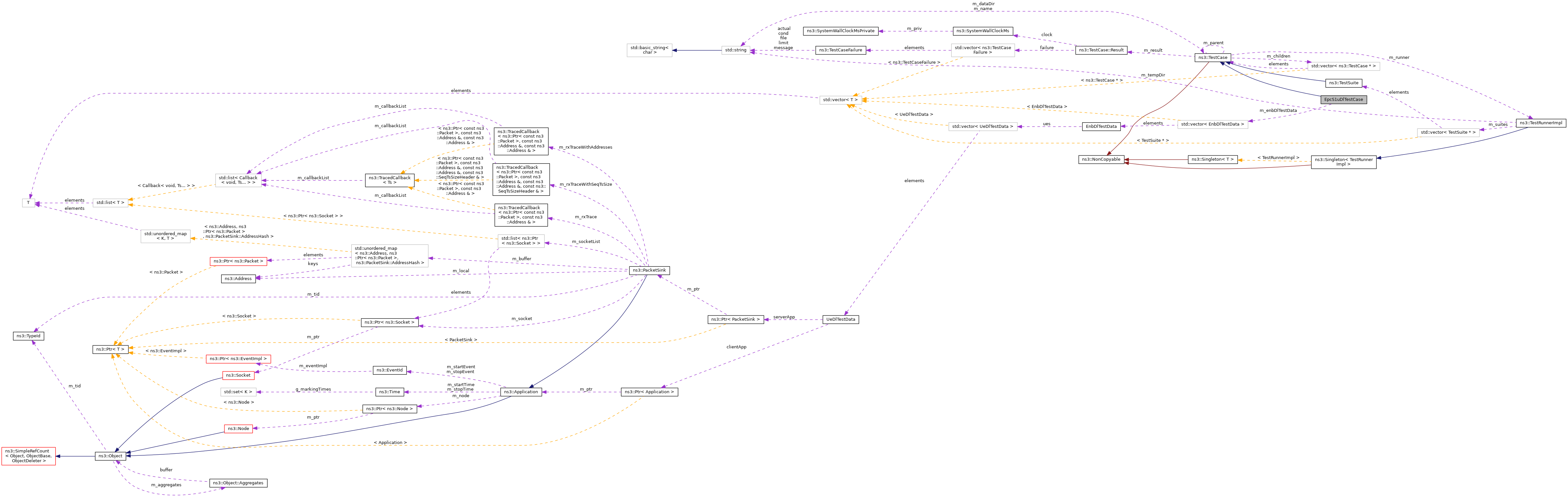Select the ns3::TestRunnerImpl node

(x=1541, y=123)
